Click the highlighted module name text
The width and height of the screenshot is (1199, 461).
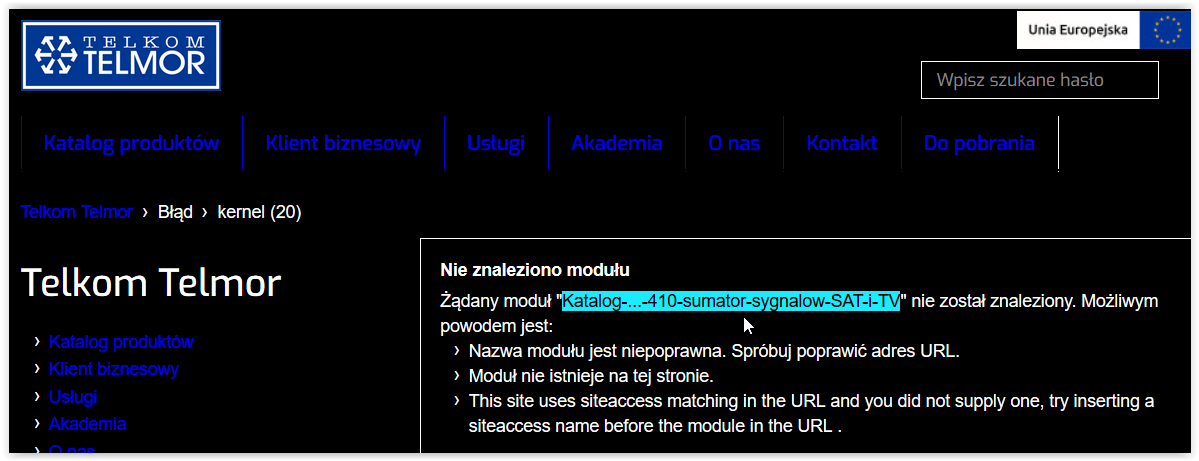point(731,301)
